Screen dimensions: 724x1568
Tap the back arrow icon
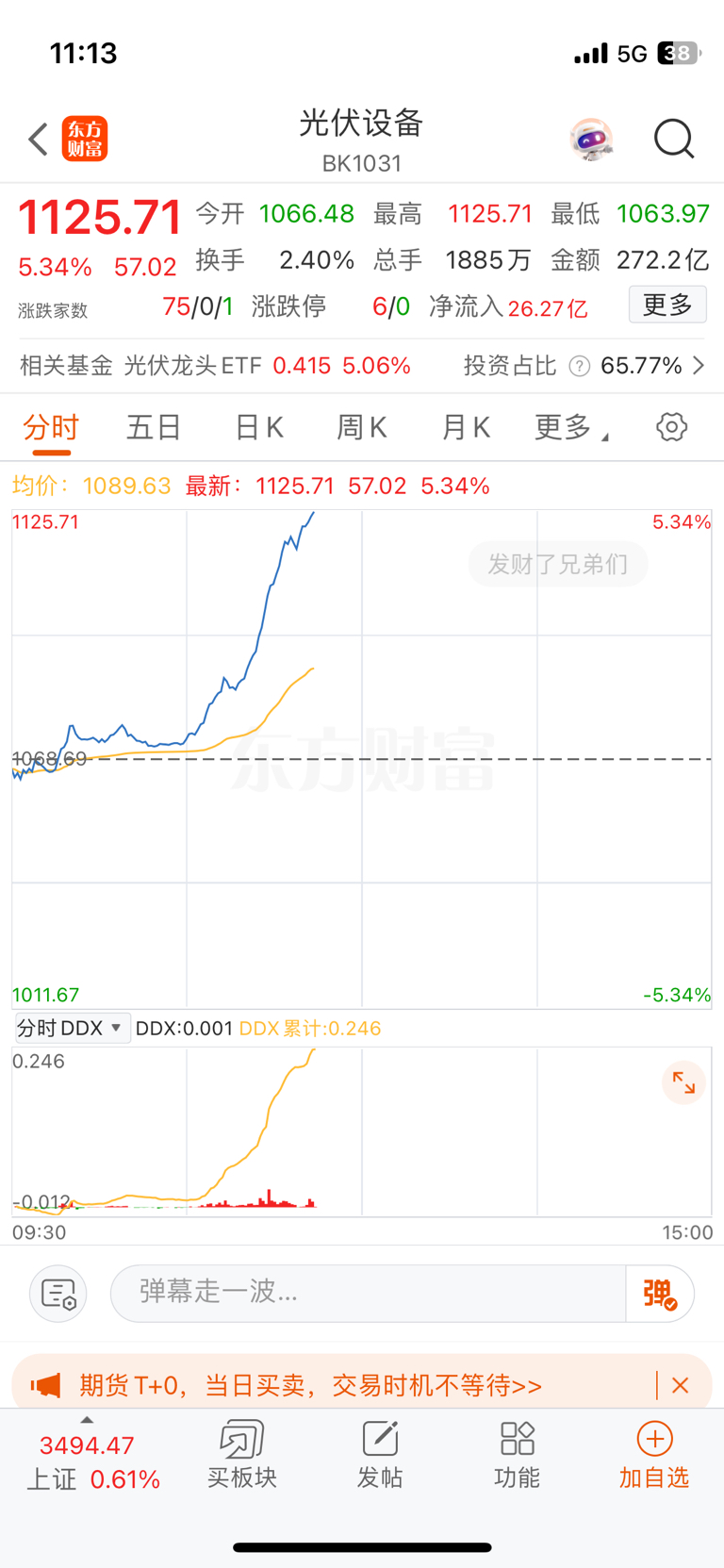tap(38, 140)
